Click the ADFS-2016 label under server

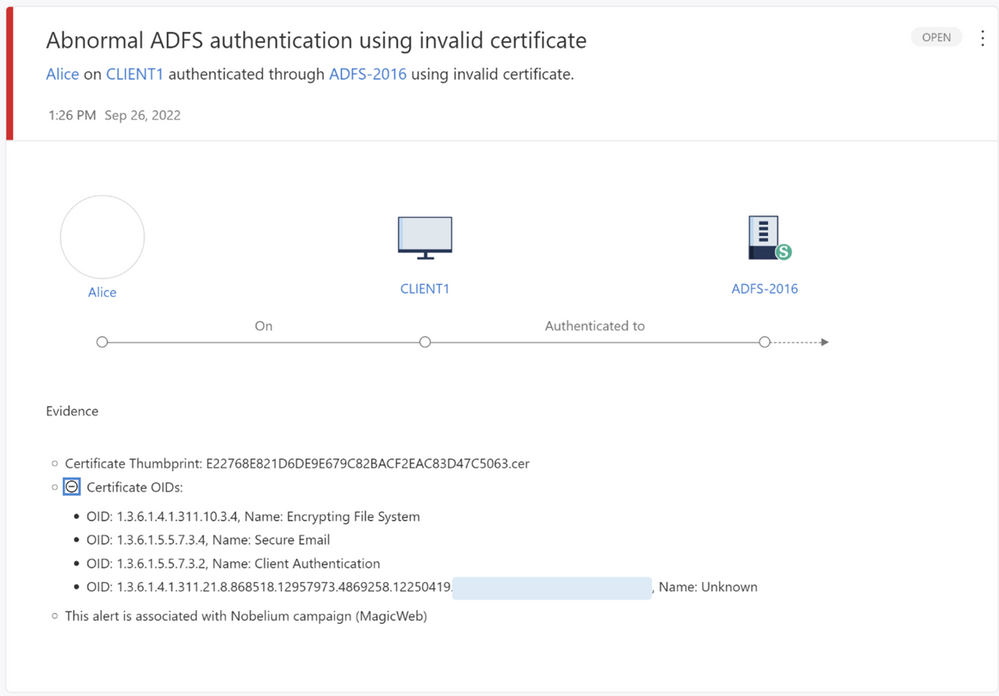point(765,289)
